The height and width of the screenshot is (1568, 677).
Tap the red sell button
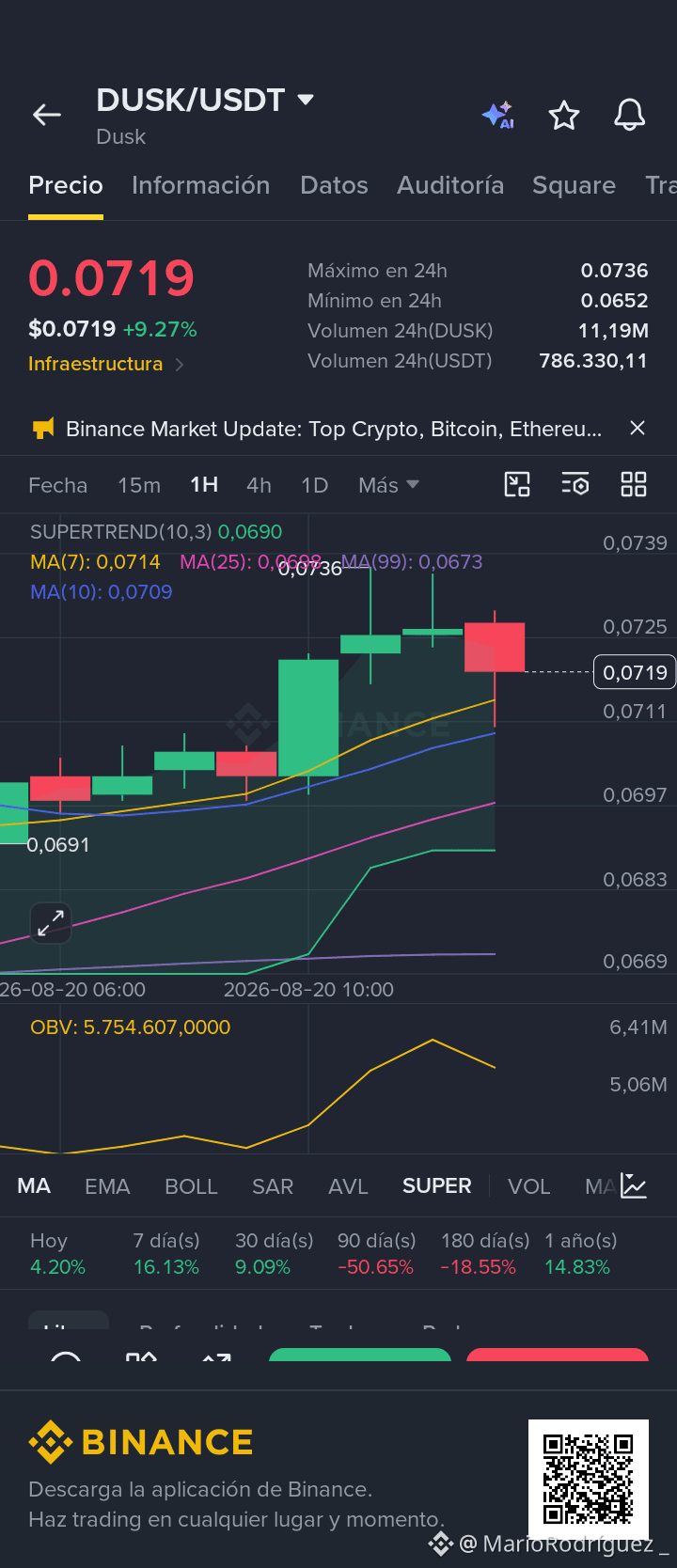558,1355
